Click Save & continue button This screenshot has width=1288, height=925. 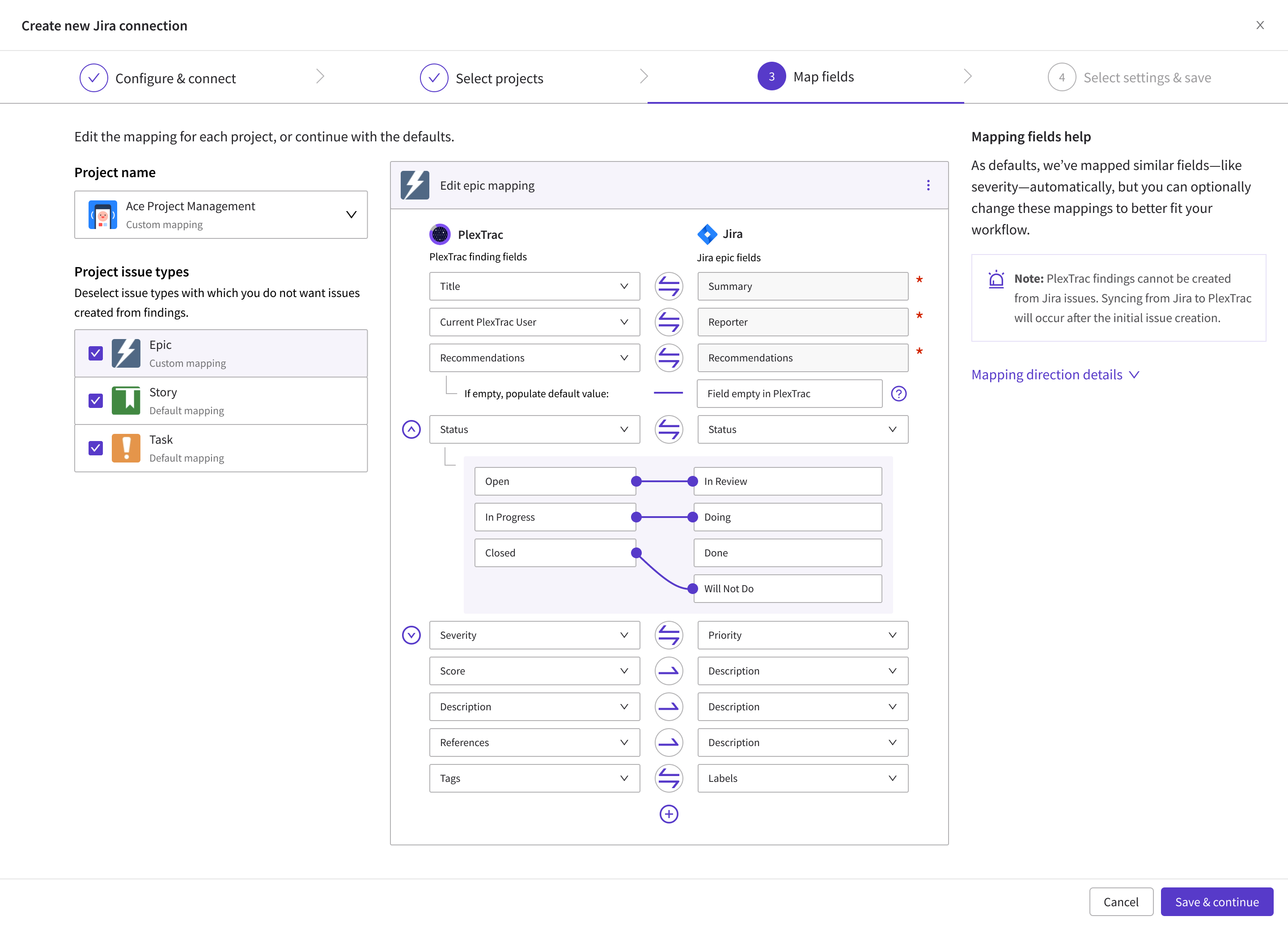point(1216,901)
